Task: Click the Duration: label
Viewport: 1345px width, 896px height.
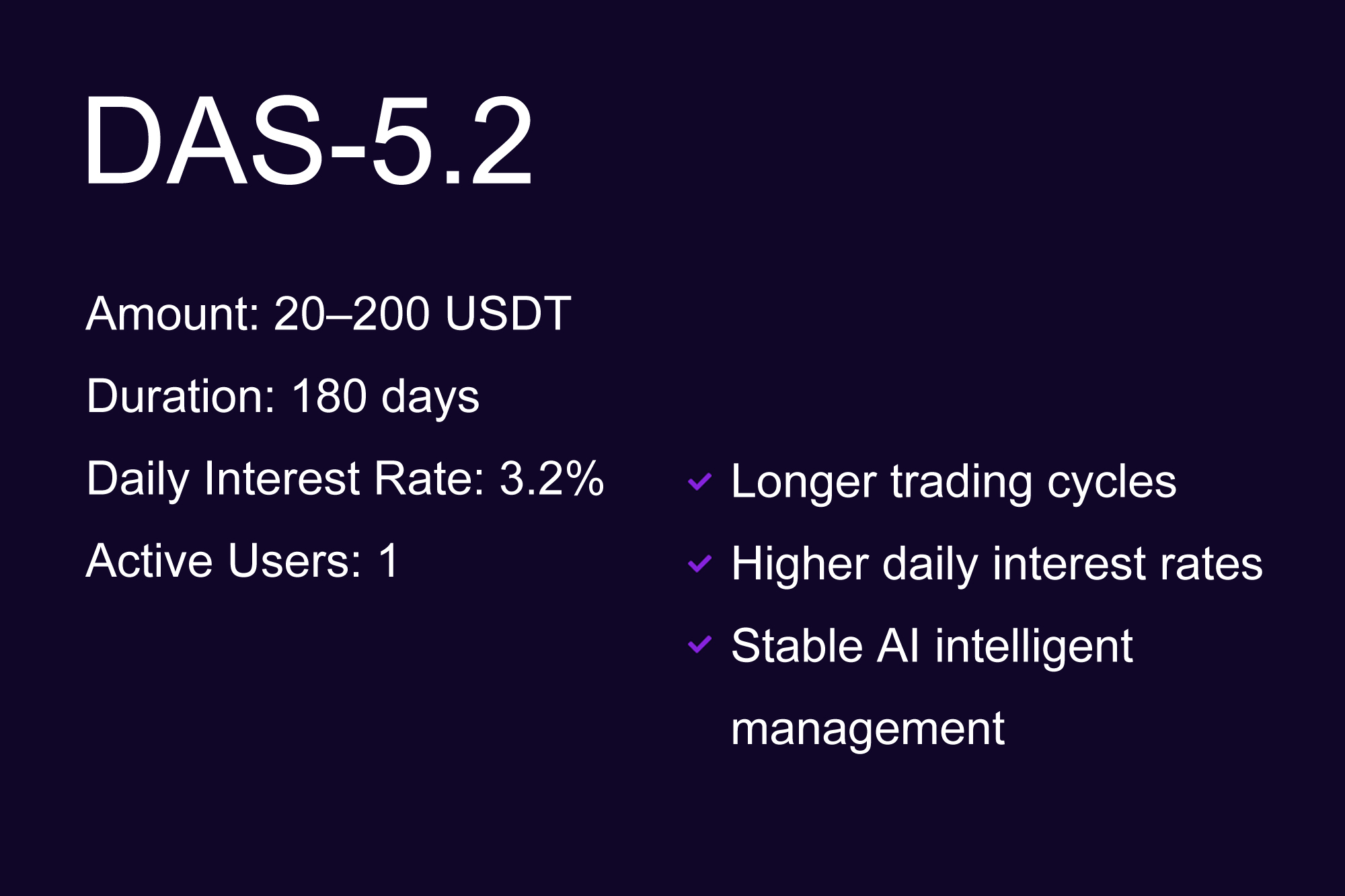Action: (181, 396)
